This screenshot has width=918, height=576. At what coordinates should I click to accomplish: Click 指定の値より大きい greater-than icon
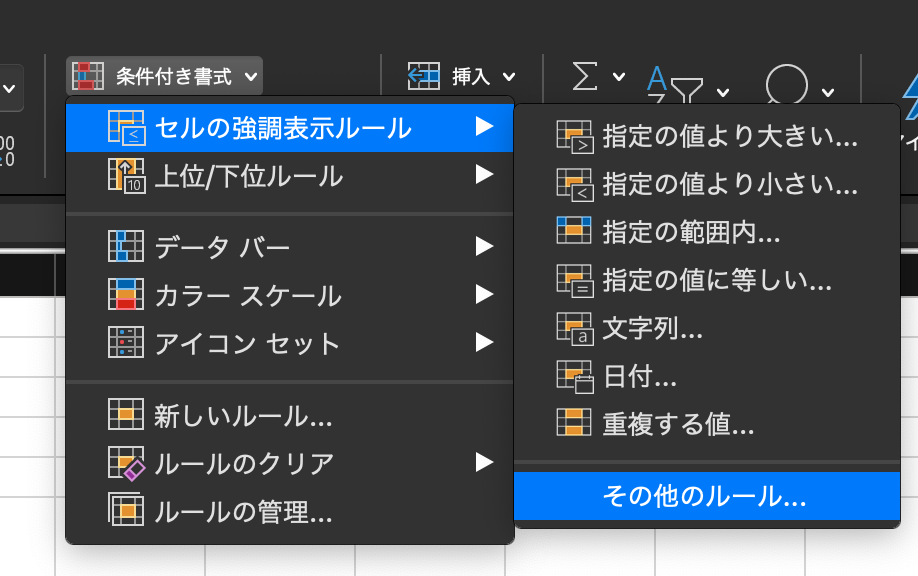[575, 137]
